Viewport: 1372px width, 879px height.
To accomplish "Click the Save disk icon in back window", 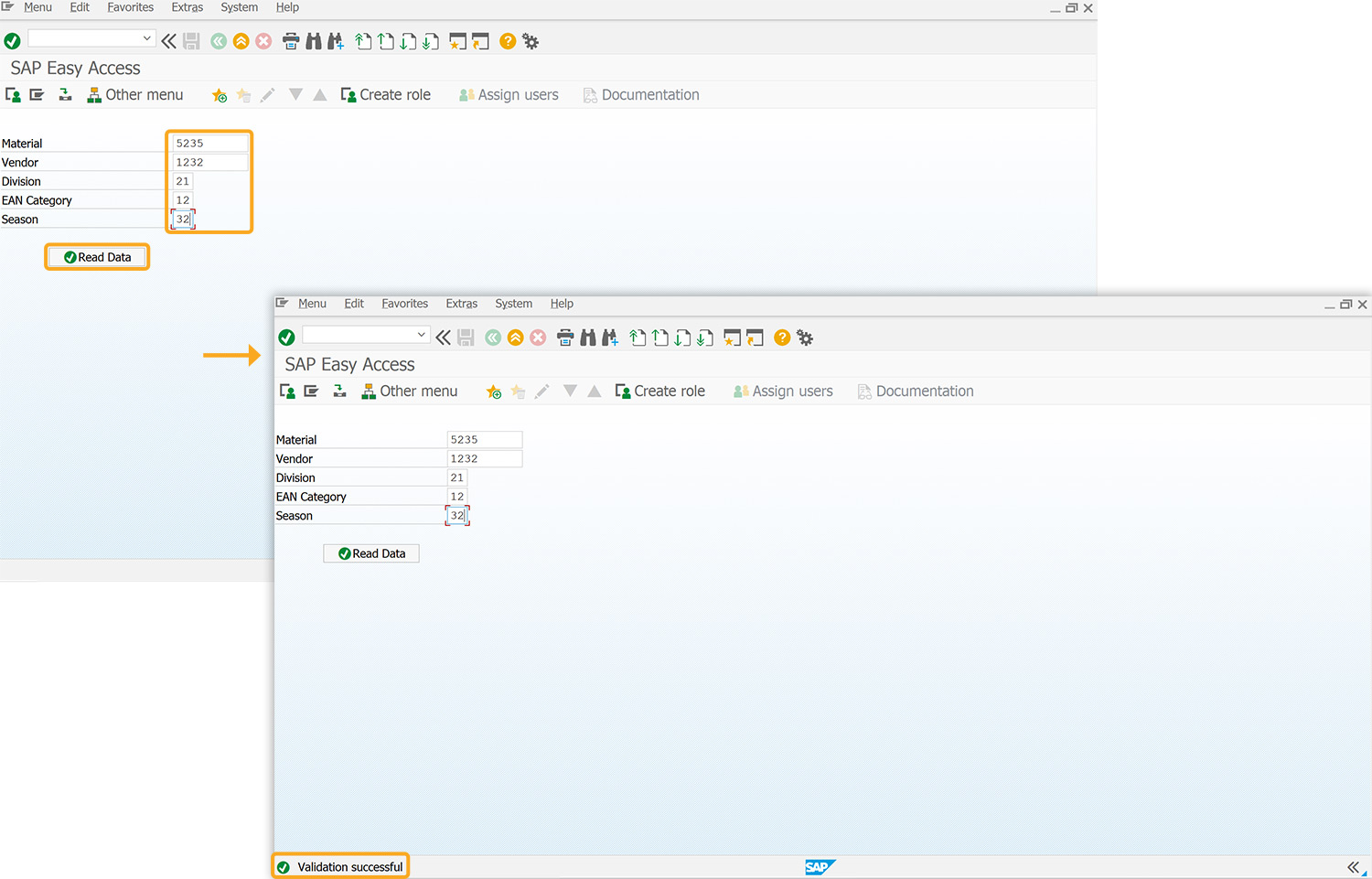I will tap(191, 41).
